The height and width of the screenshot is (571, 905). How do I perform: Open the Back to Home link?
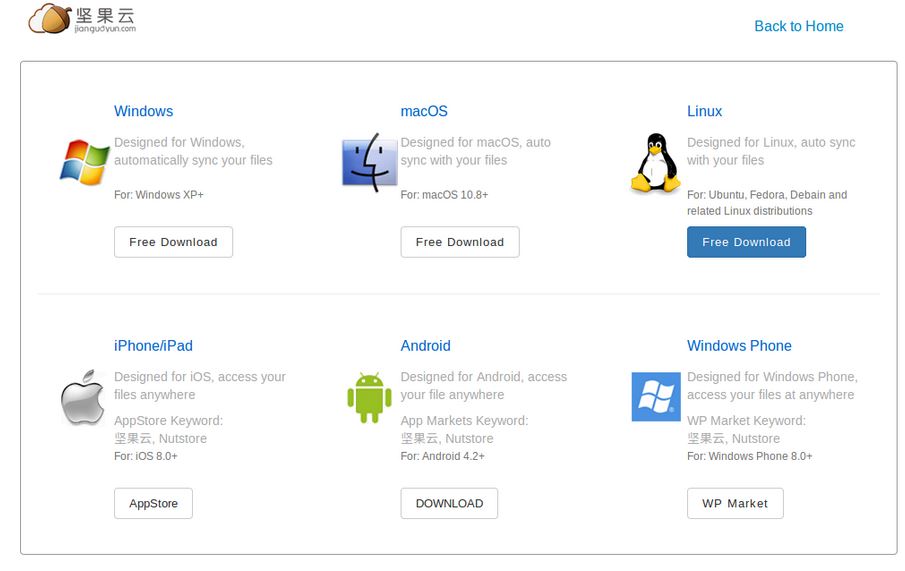coord(799,26)
